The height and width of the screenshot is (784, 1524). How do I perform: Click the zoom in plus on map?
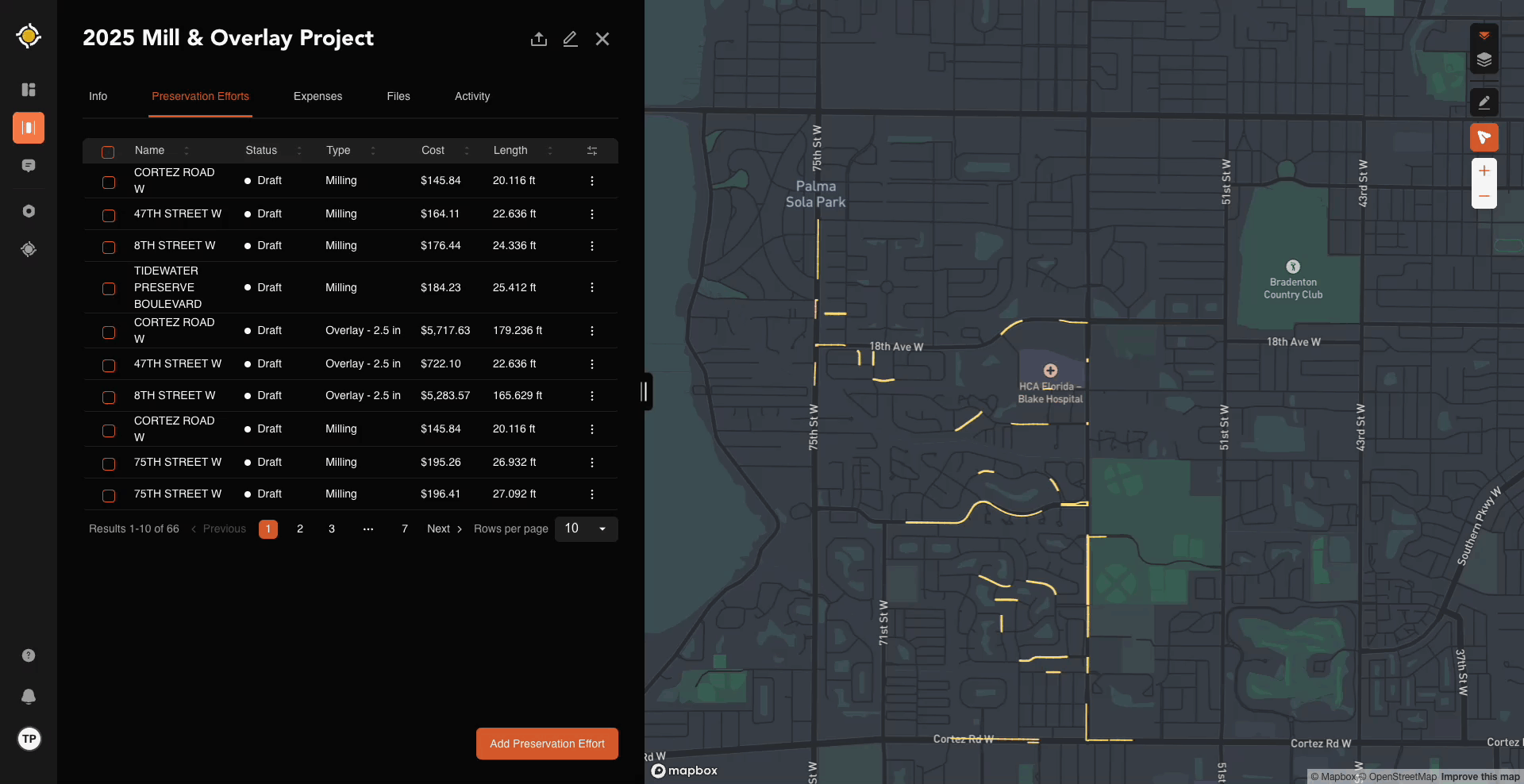click(x=1484, y=171)
